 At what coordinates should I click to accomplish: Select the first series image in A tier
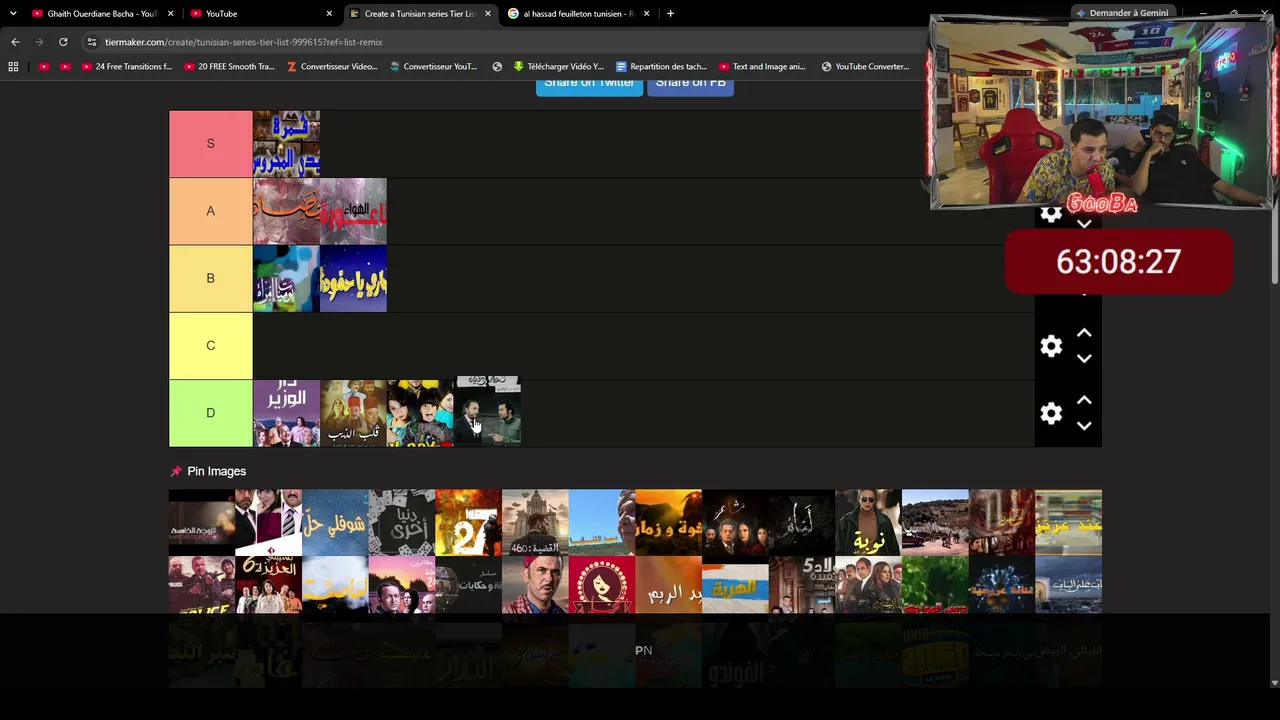tap(286, 211)
